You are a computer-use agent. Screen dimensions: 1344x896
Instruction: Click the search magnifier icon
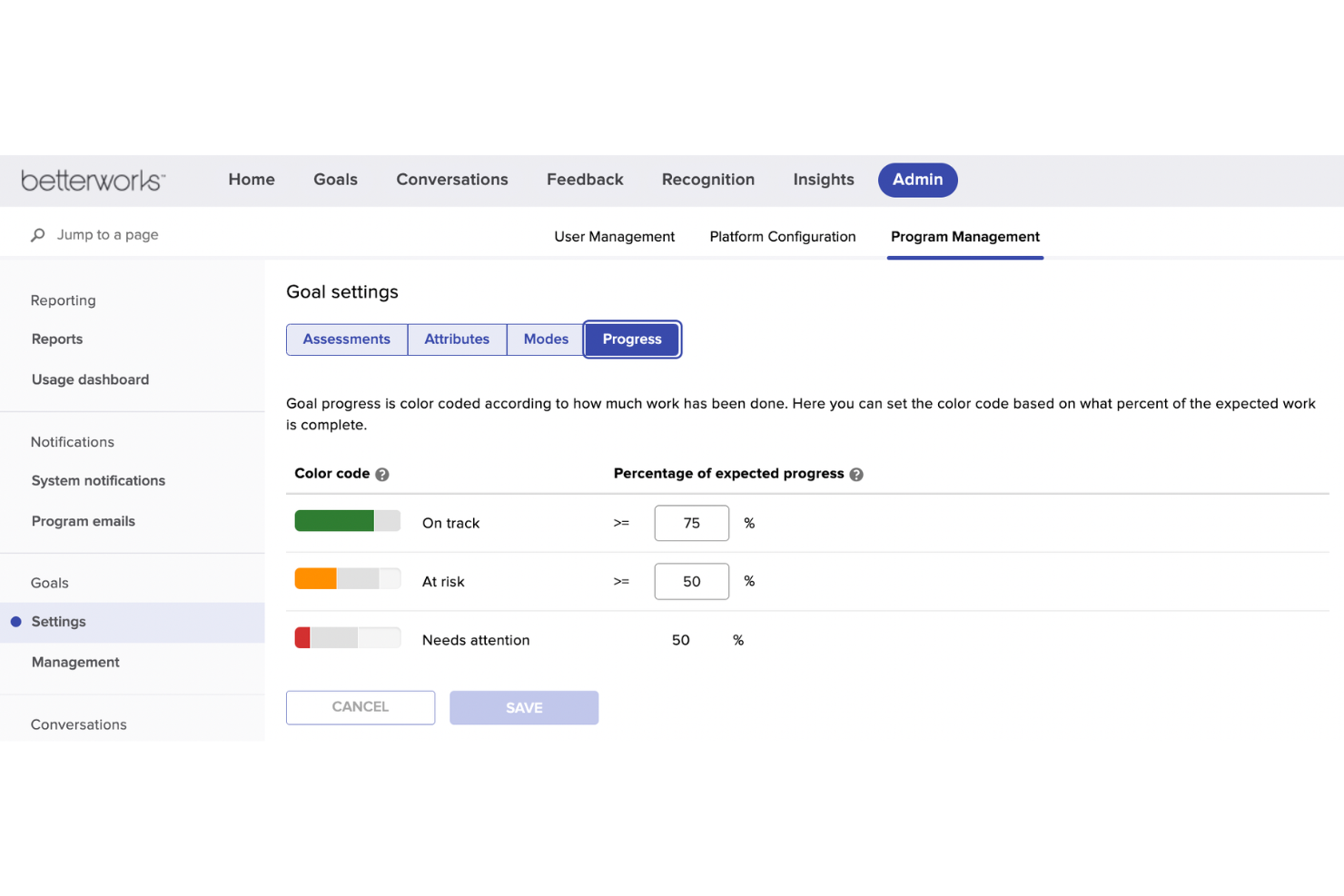point(36,234)
